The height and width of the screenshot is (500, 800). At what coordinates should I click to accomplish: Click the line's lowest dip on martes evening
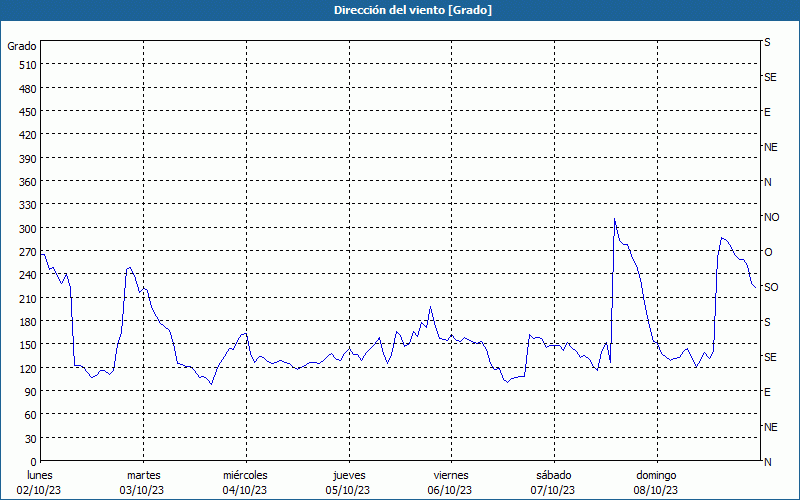click(x=211, y=384)
